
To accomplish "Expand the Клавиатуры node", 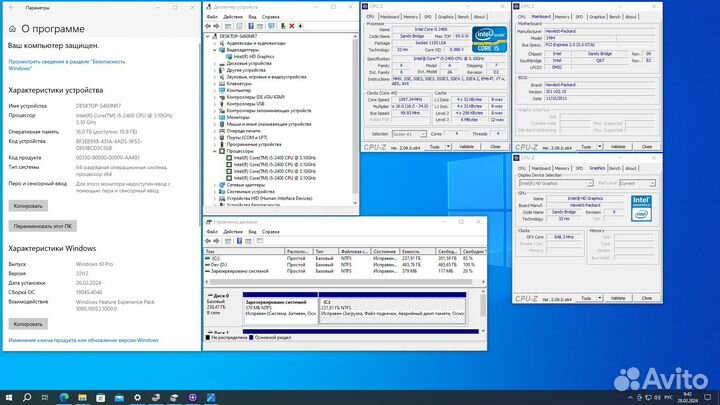I will (215, 84).
